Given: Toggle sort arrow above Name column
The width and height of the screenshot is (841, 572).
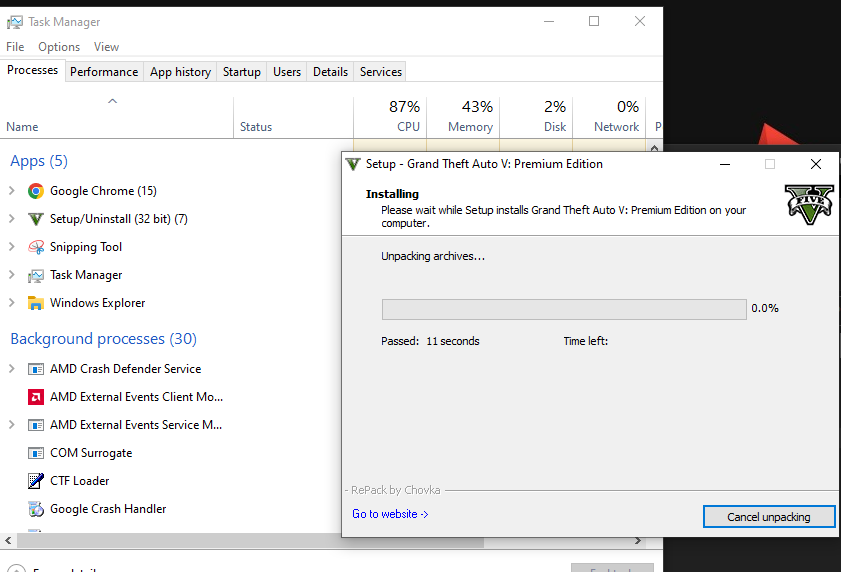Looking at the screenshot, I should [112, 101].
